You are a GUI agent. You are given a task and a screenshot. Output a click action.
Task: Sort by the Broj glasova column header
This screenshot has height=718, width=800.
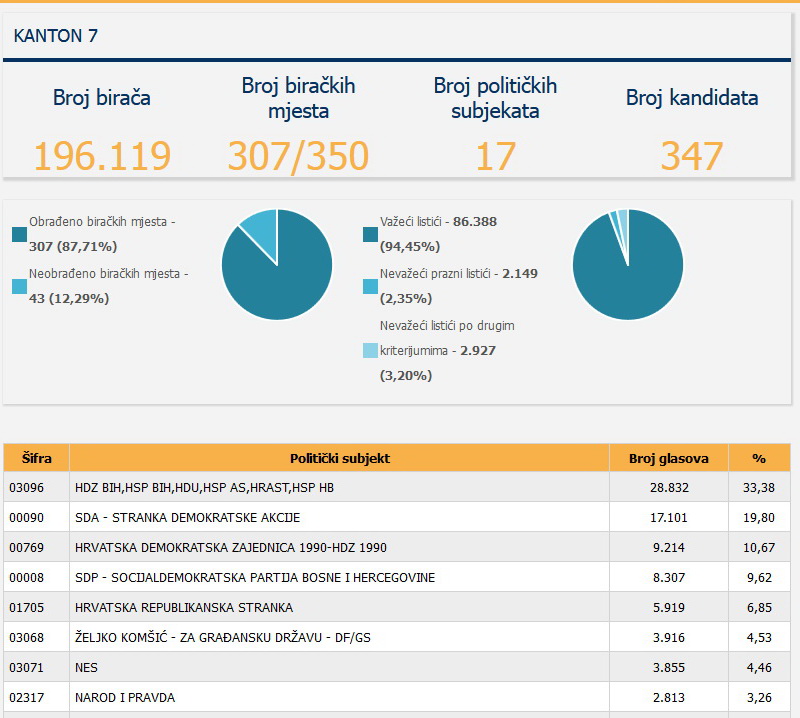coord(669,458)
